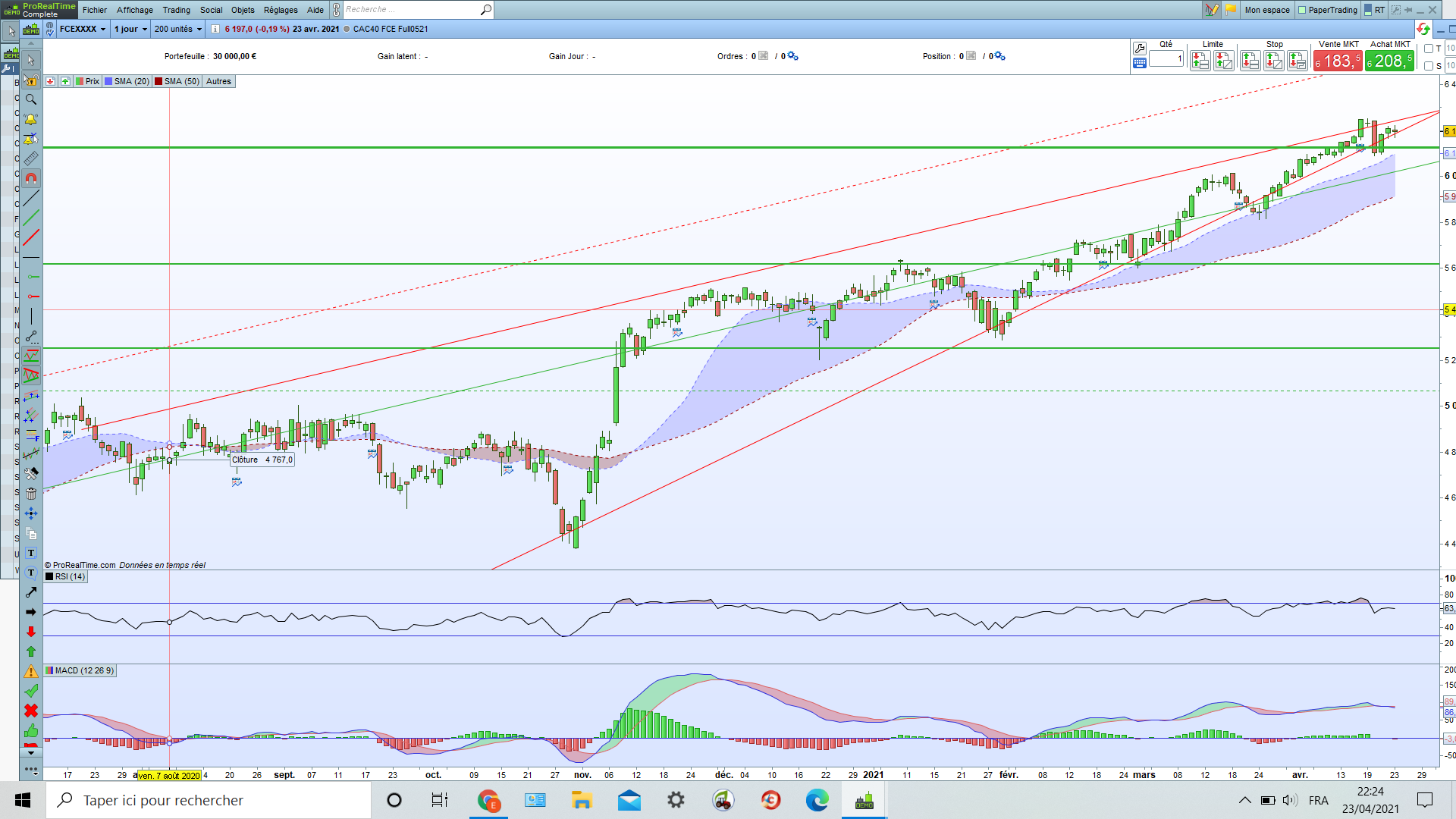
Task: Enable the S checkbox
Action: tap(1429, 66)
